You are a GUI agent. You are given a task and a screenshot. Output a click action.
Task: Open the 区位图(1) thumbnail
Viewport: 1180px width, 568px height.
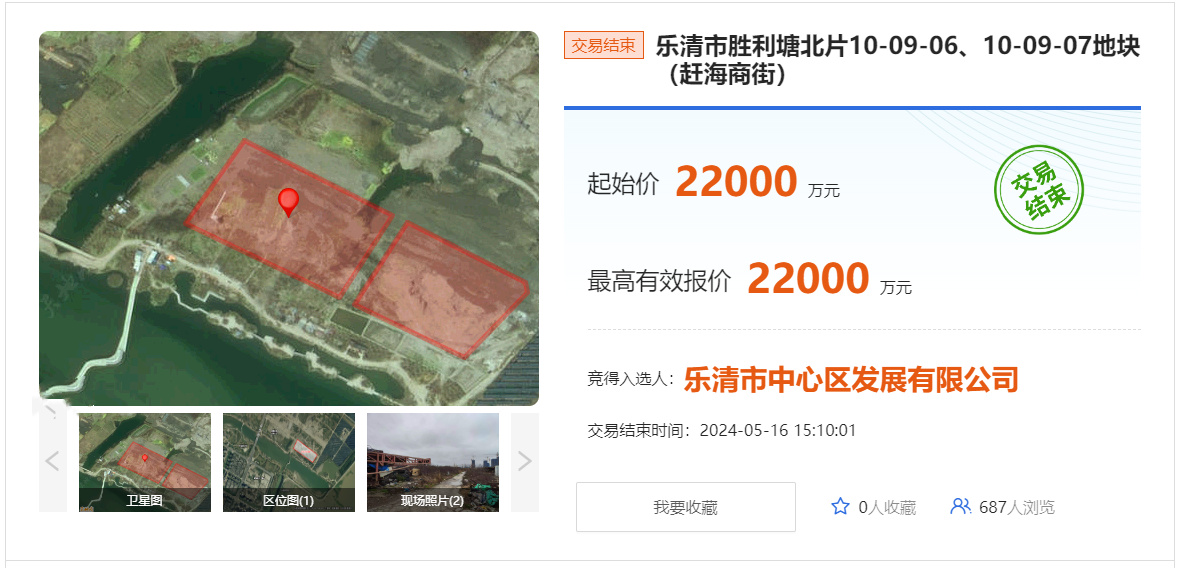(x=288, y=462)
